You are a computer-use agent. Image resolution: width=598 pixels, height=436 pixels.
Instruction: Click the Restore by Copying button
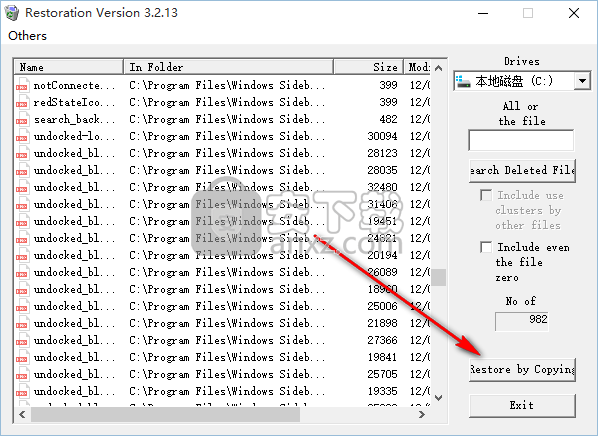[x=522, y=370]
